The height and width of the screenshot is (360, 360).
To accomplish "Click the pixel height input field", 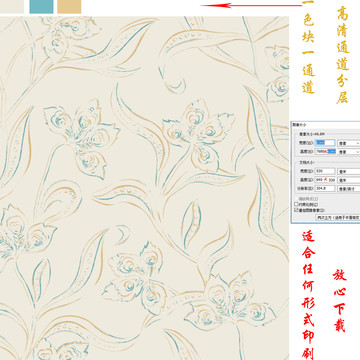I will pyautogui.click(x=325, y=151).
